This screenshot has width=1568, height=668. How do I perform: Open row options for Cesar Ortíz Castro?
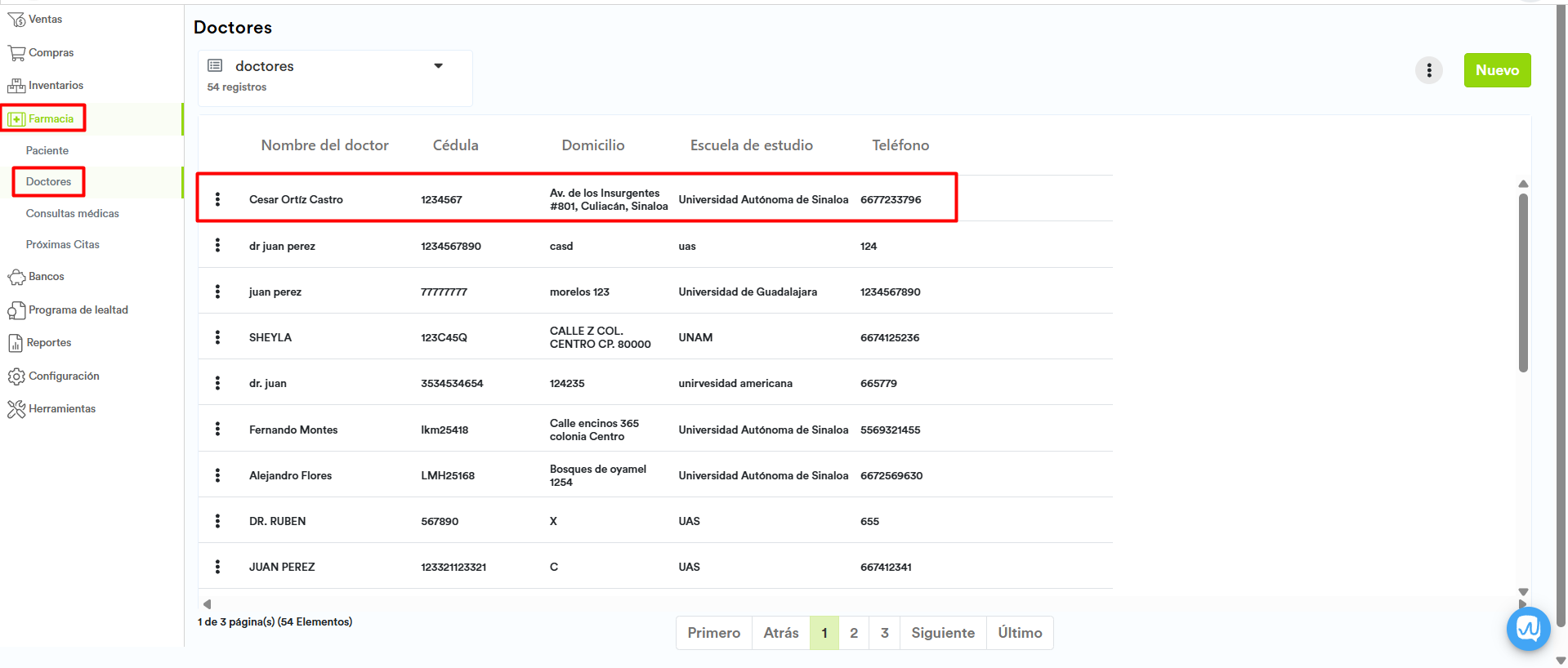[217, 199]
